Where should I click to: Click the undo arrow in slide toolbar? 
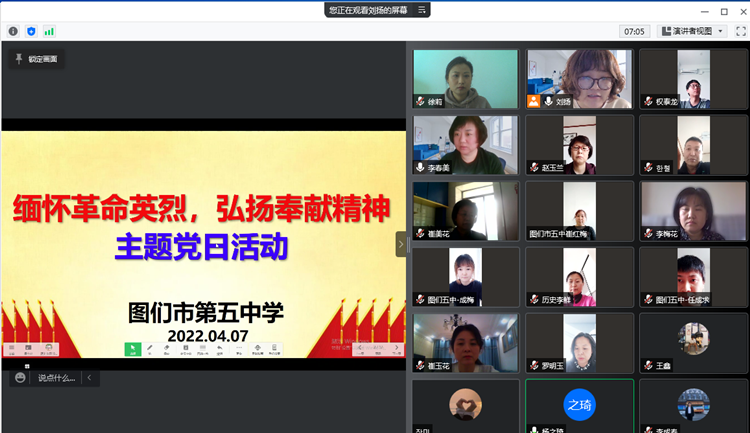(x=220, y=349)
